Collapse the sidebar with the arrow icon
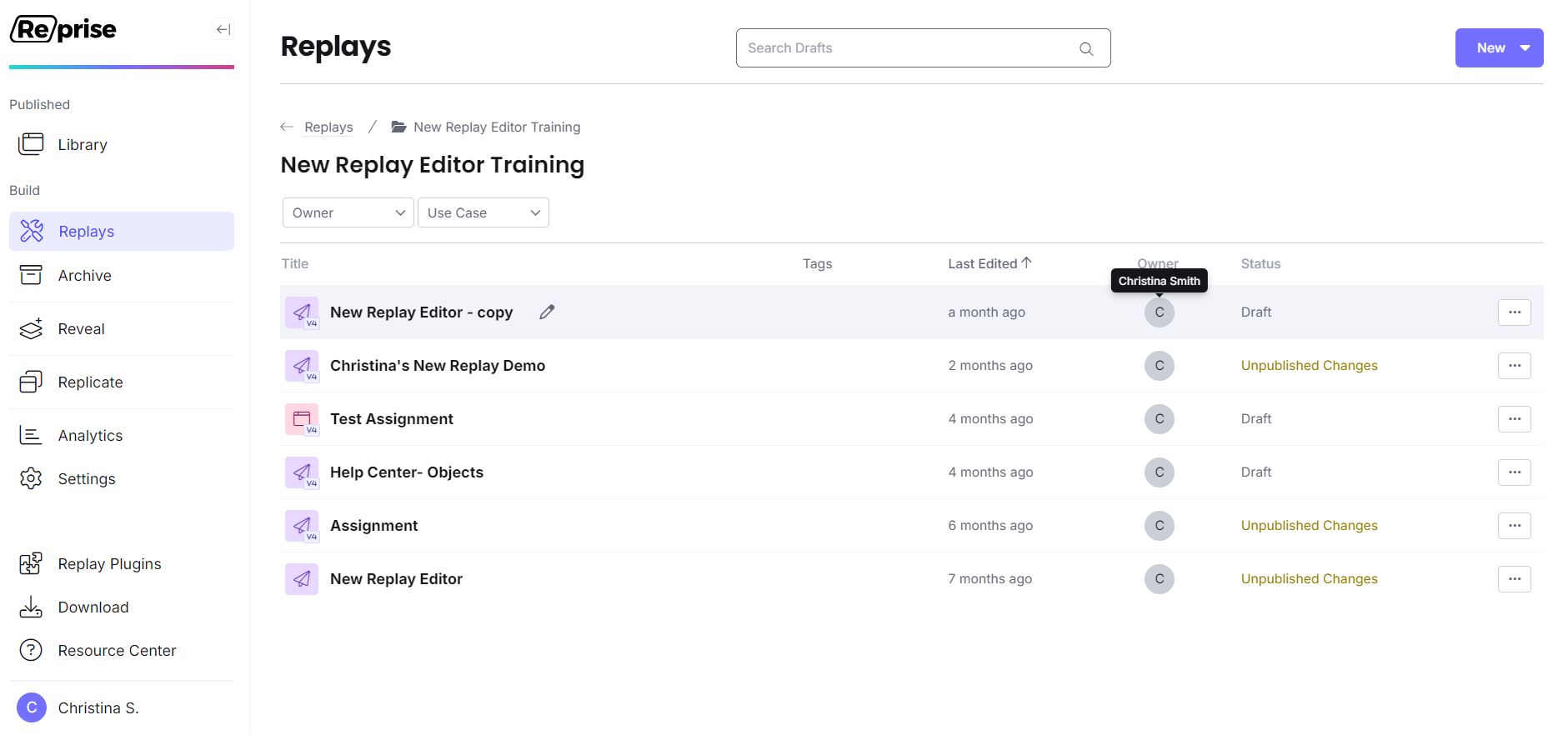Viewport: 1568px width, 735px height. [x=223, y=30]
